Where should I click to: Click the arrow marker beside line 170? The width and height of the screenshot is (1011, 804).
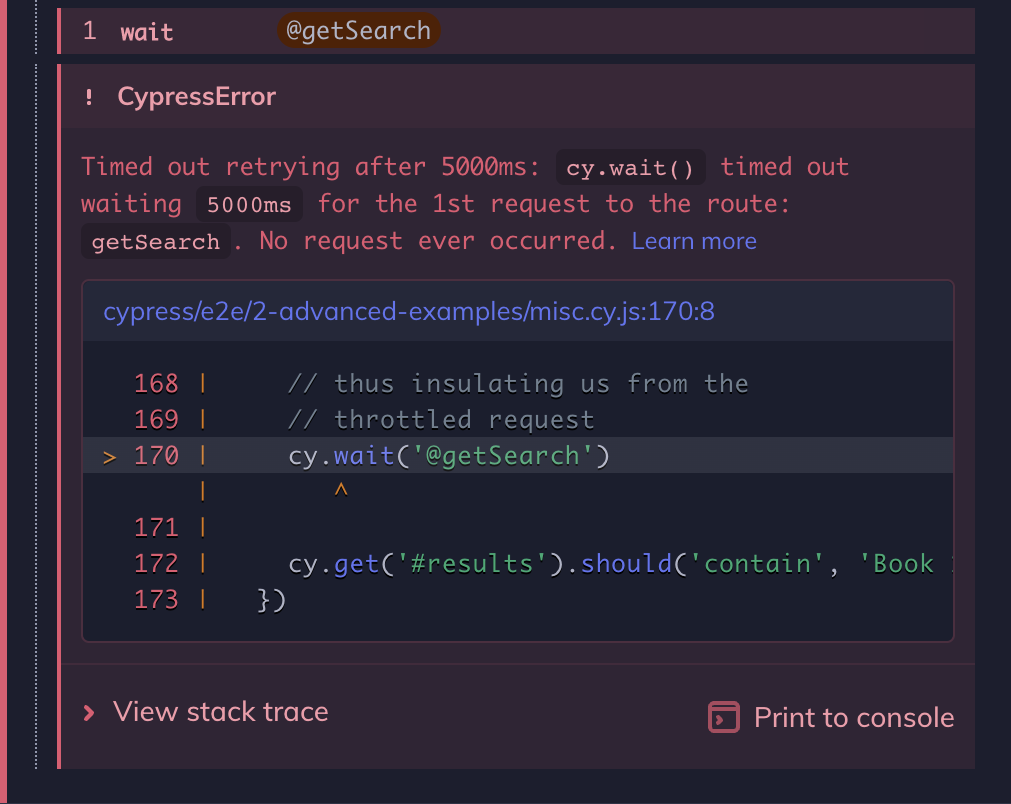click(x=110, y=456)
